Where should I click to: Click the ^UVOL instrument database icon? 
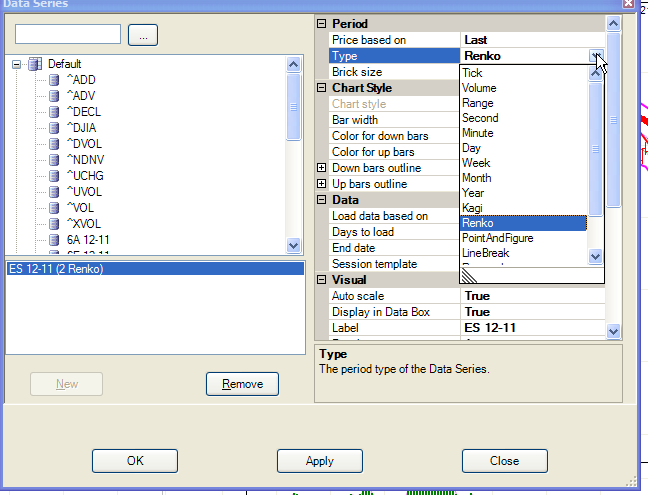54,192
